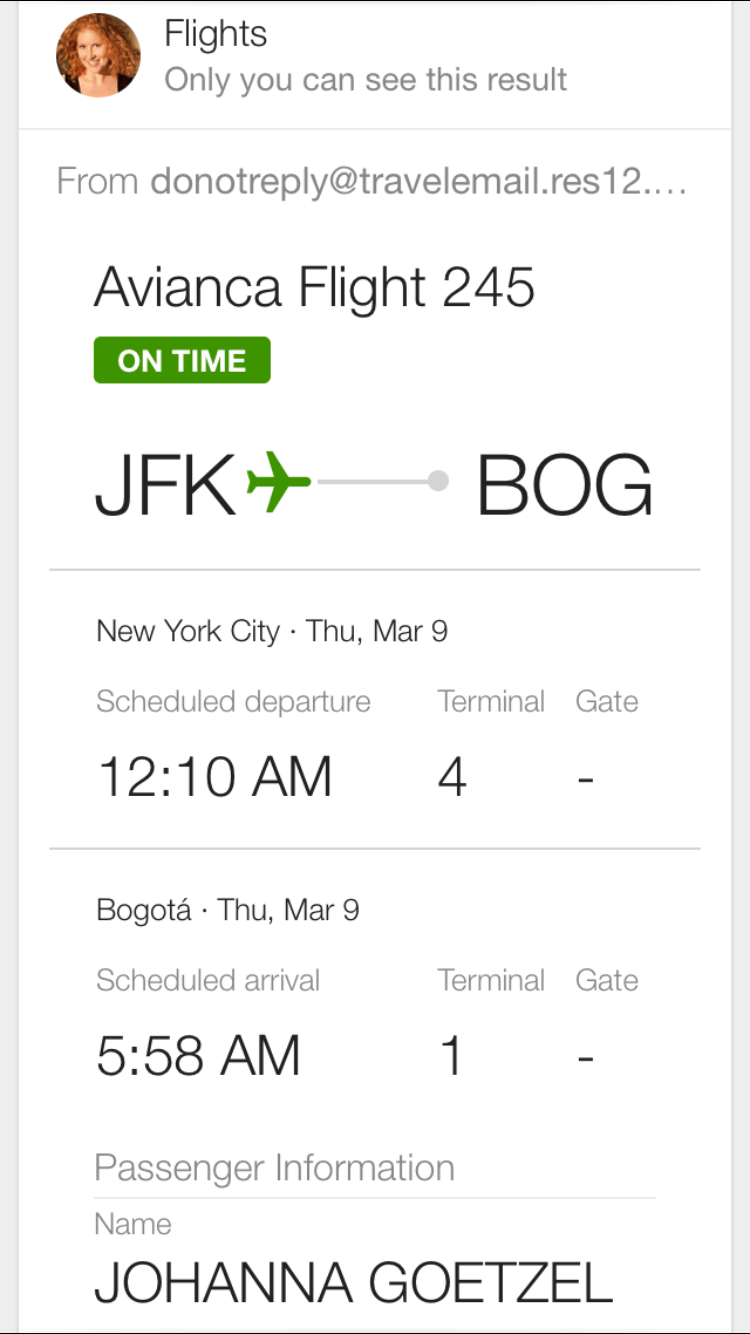Tap departure Terminal number 4
Viewport: 750px width, 1334px height.
coord(452,777)
